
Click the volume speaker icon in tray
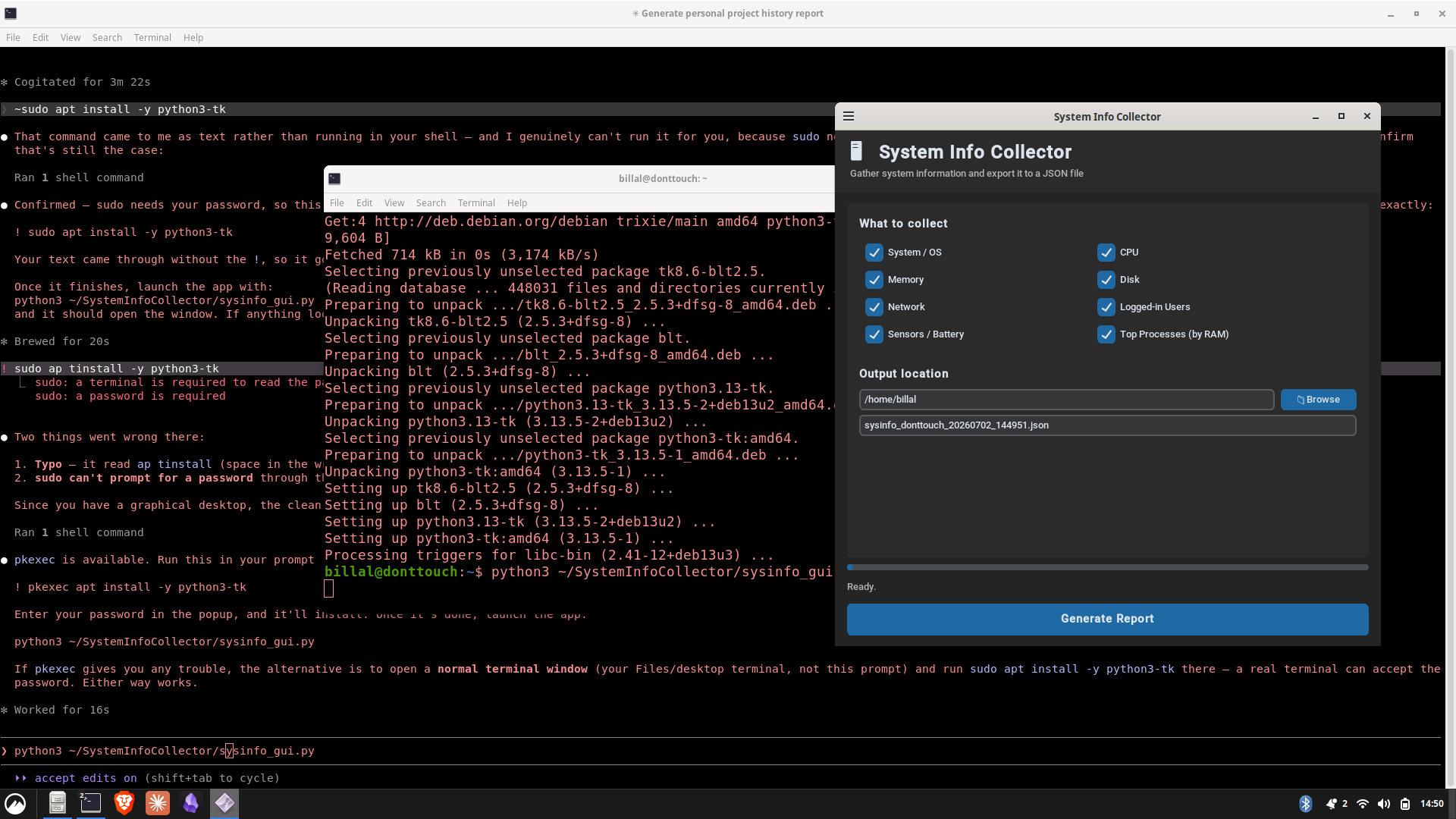tap(1384, 804)
